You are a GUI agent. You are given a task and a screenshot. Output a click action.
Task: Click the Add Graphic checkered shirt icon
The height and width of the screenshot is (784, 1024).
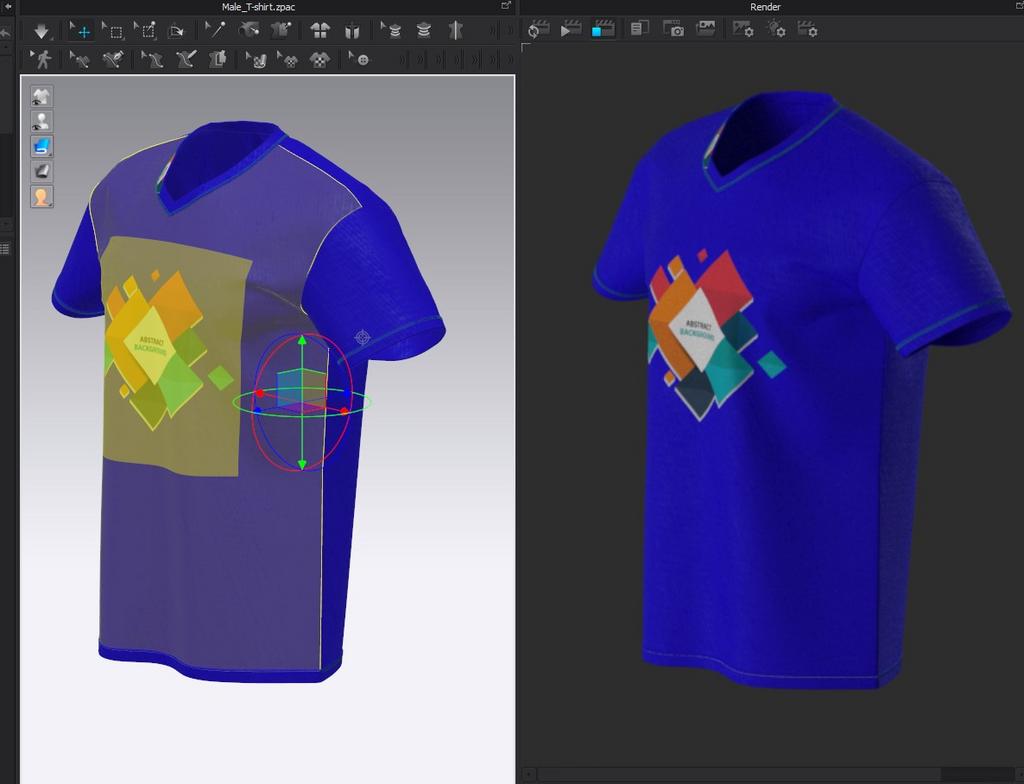click(x=319, y=60)
